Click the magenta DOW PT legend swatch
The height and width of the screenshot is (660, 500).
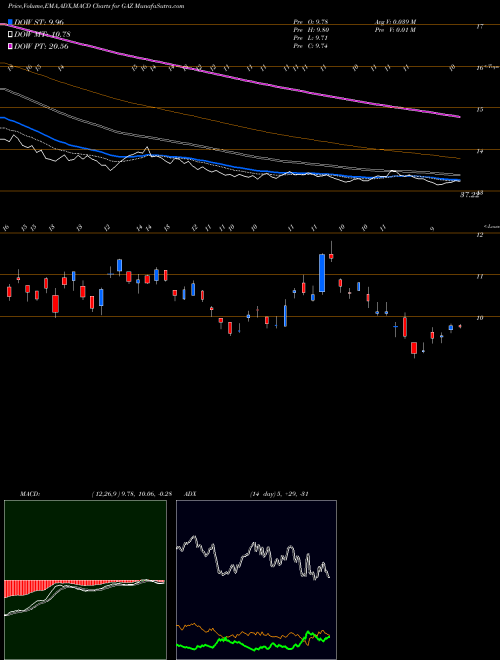[x=10, y=46]
